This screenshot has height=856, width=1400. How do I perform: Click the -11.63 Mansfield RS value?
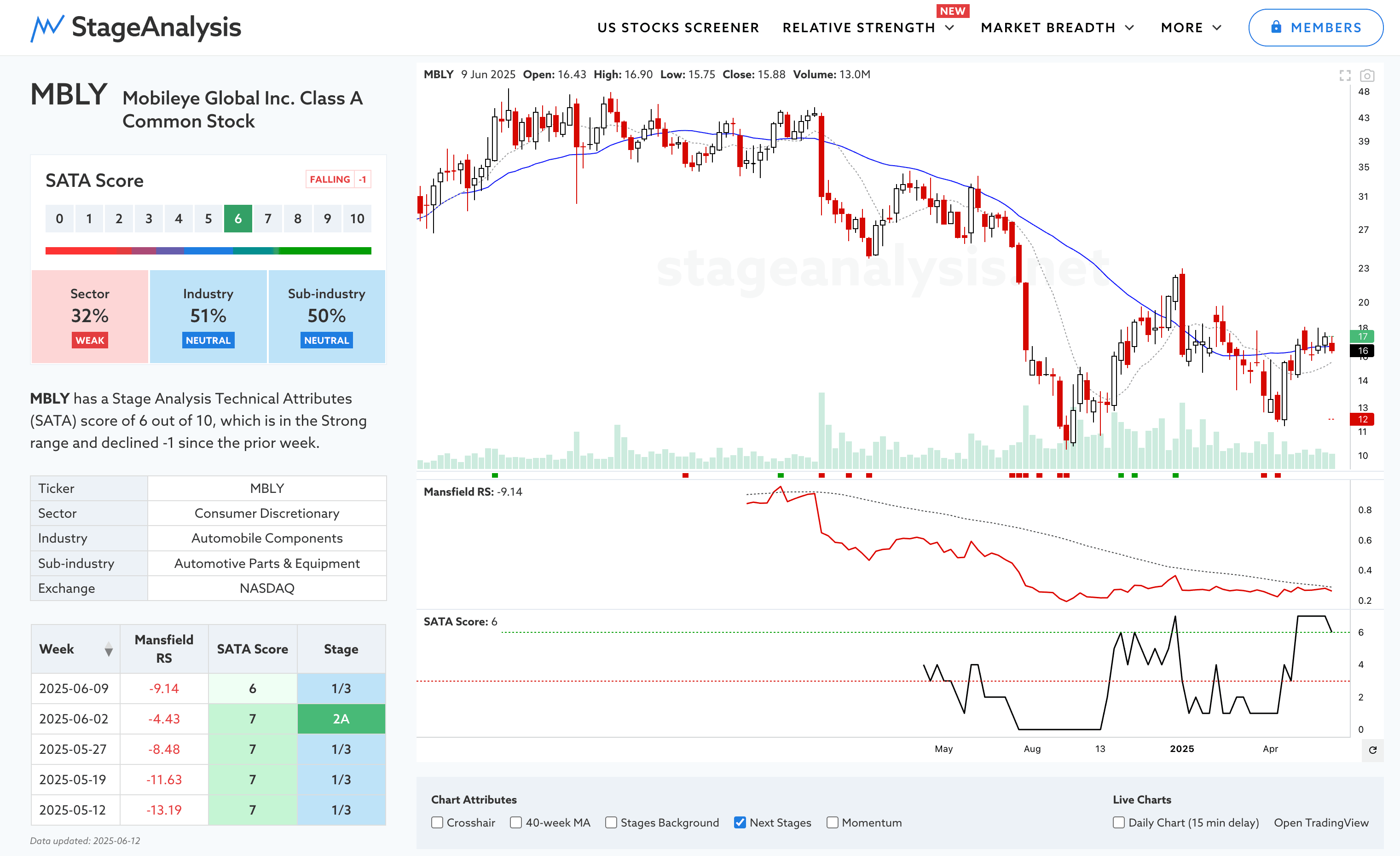pos(164,780)
